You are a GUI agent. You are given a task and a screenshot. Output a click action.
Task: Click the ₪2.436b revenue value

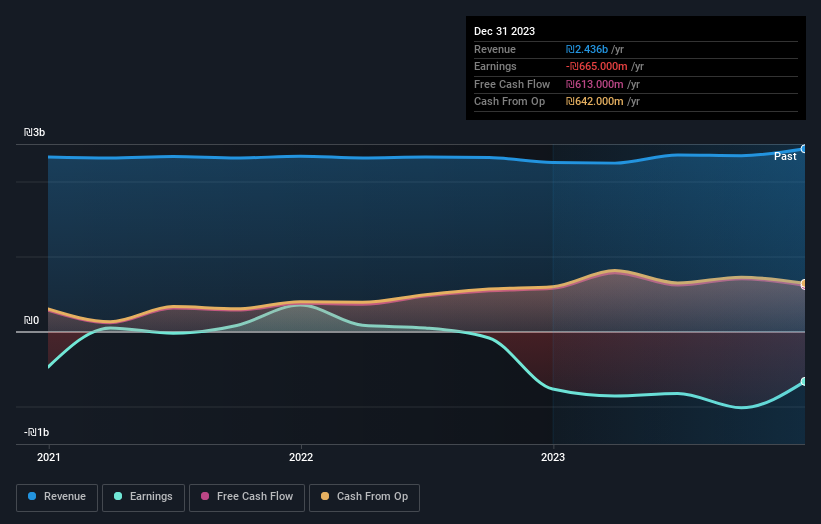(587, 49)
